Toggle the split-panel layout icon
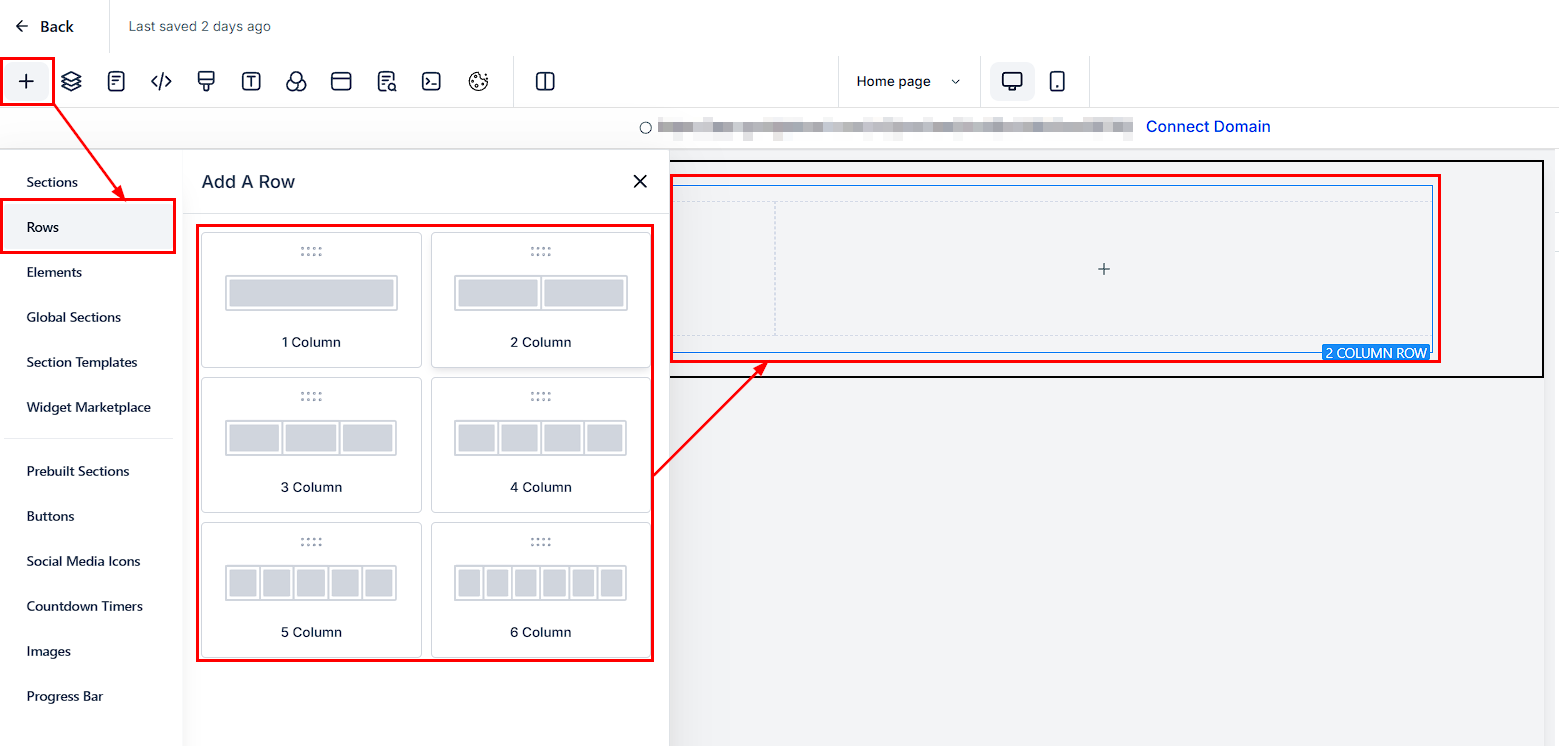This screenshot has width=1559, height=746. click(545, 81)
